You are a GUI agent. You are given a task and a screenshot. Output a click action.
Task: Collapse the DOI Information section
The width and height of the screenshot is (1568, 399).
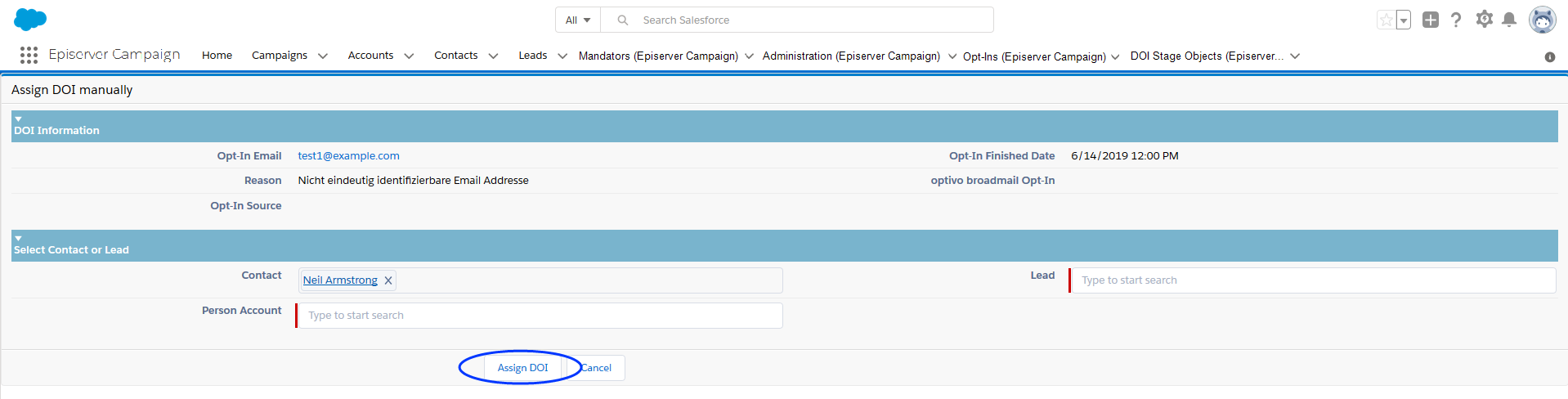click(x=18, y=119)
